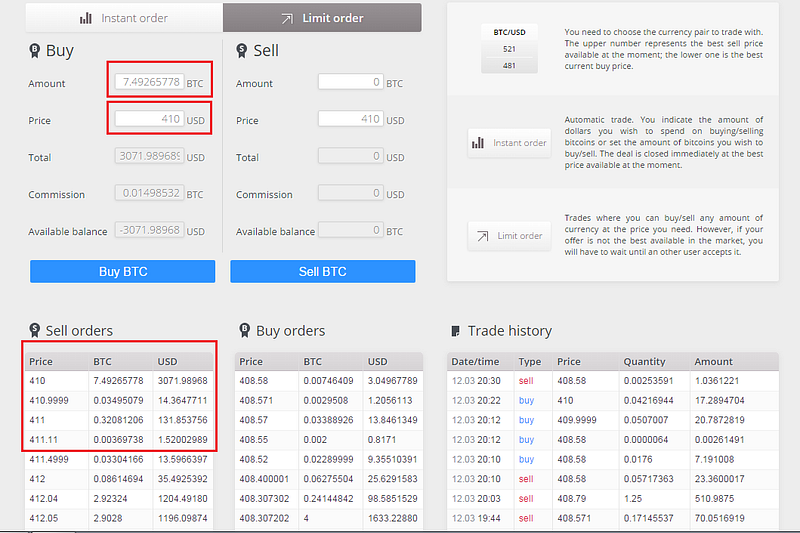Click sell order amount 2.9028
This screenshot has height=533, width=800.
tap(108, 518)
